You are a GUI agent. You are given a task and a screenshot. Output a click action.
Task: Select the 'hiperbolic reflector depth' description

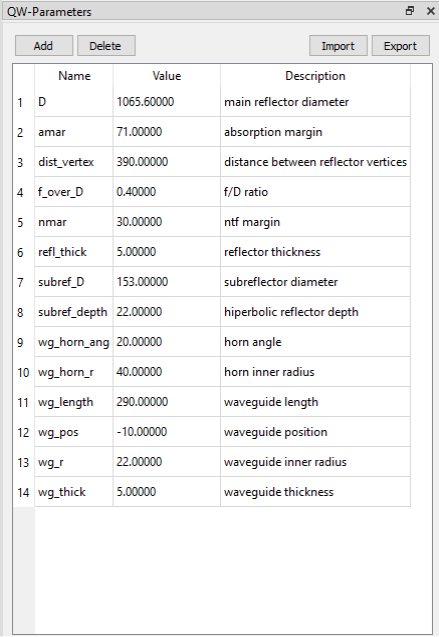(x=315, y=312)
